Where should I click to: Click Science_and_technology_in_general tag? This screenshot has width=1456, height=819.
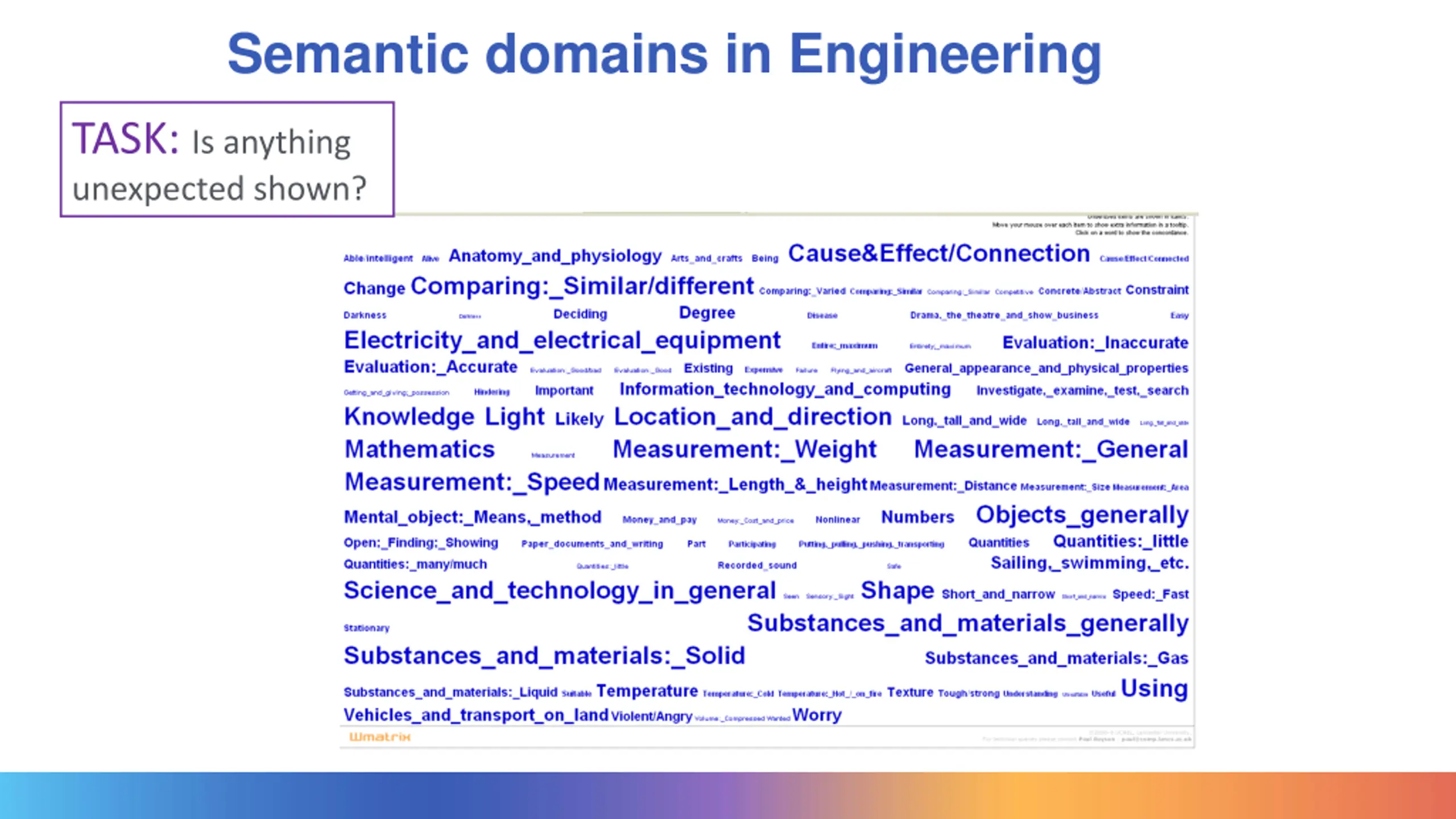[560, 591]
